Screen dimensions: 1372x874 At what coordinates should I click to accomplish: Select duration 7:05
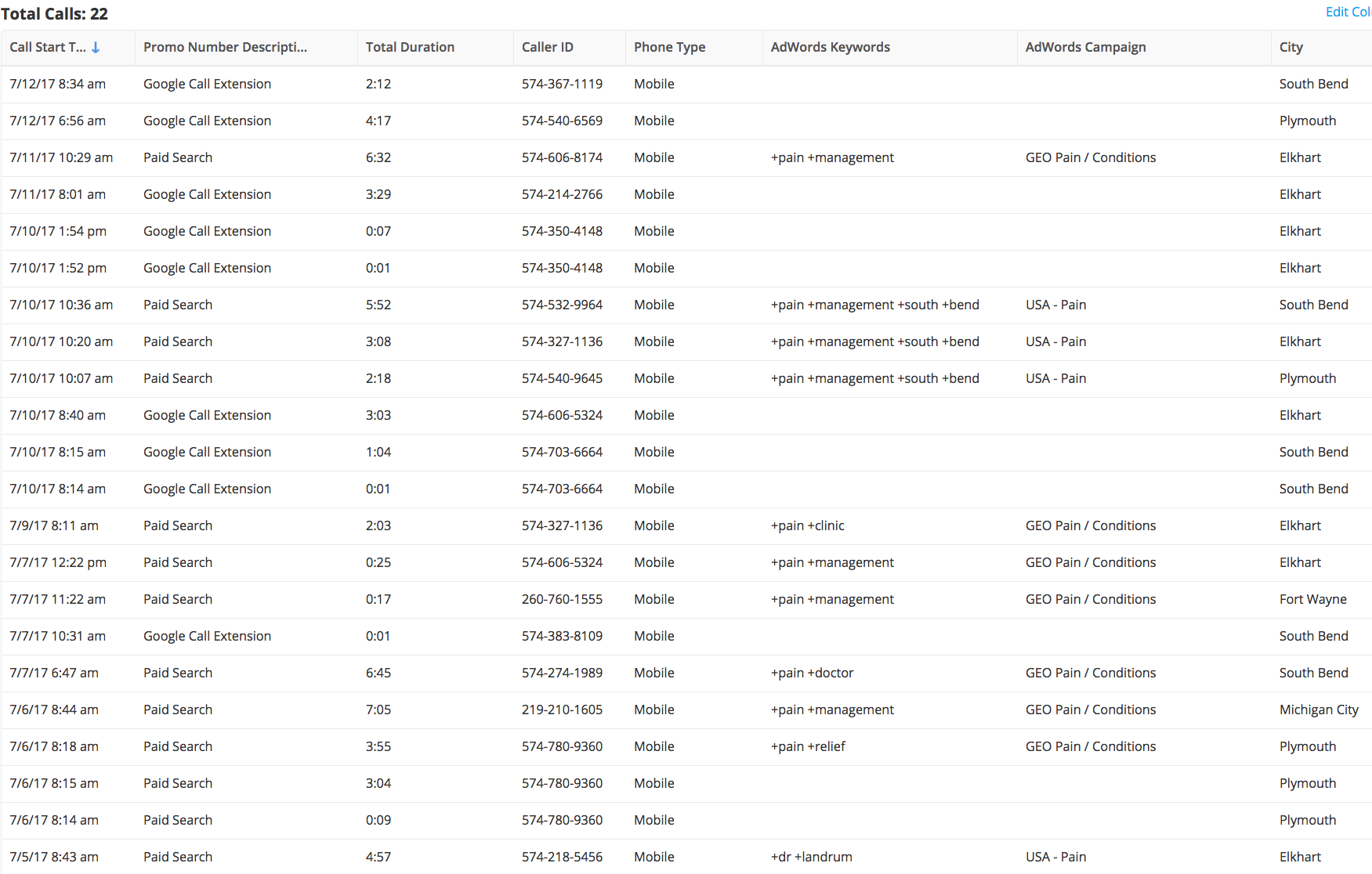click(x=378, y=710)
